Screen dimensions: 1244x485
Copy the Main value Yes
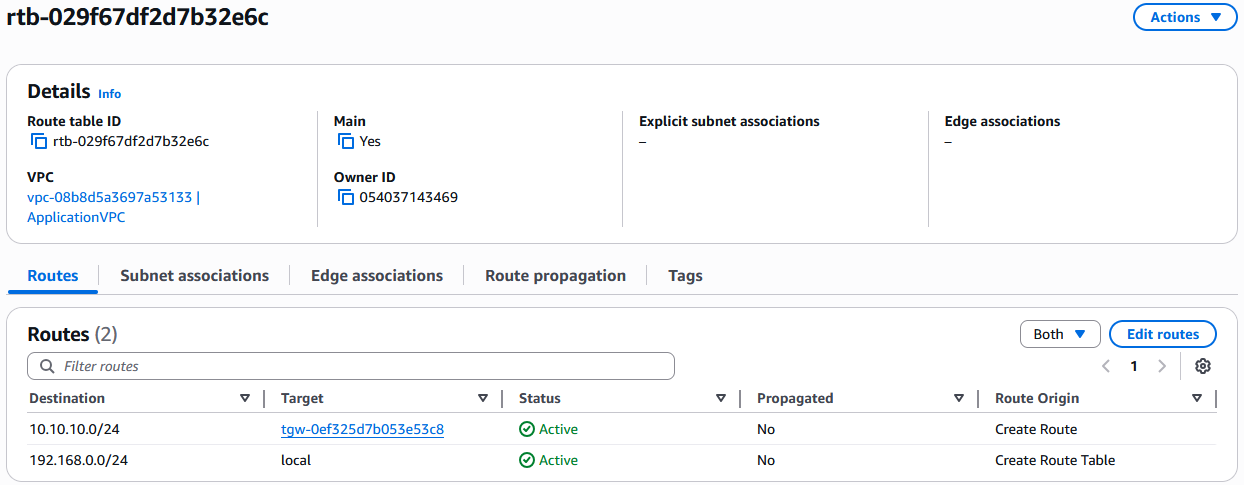(x=346, y=142)
